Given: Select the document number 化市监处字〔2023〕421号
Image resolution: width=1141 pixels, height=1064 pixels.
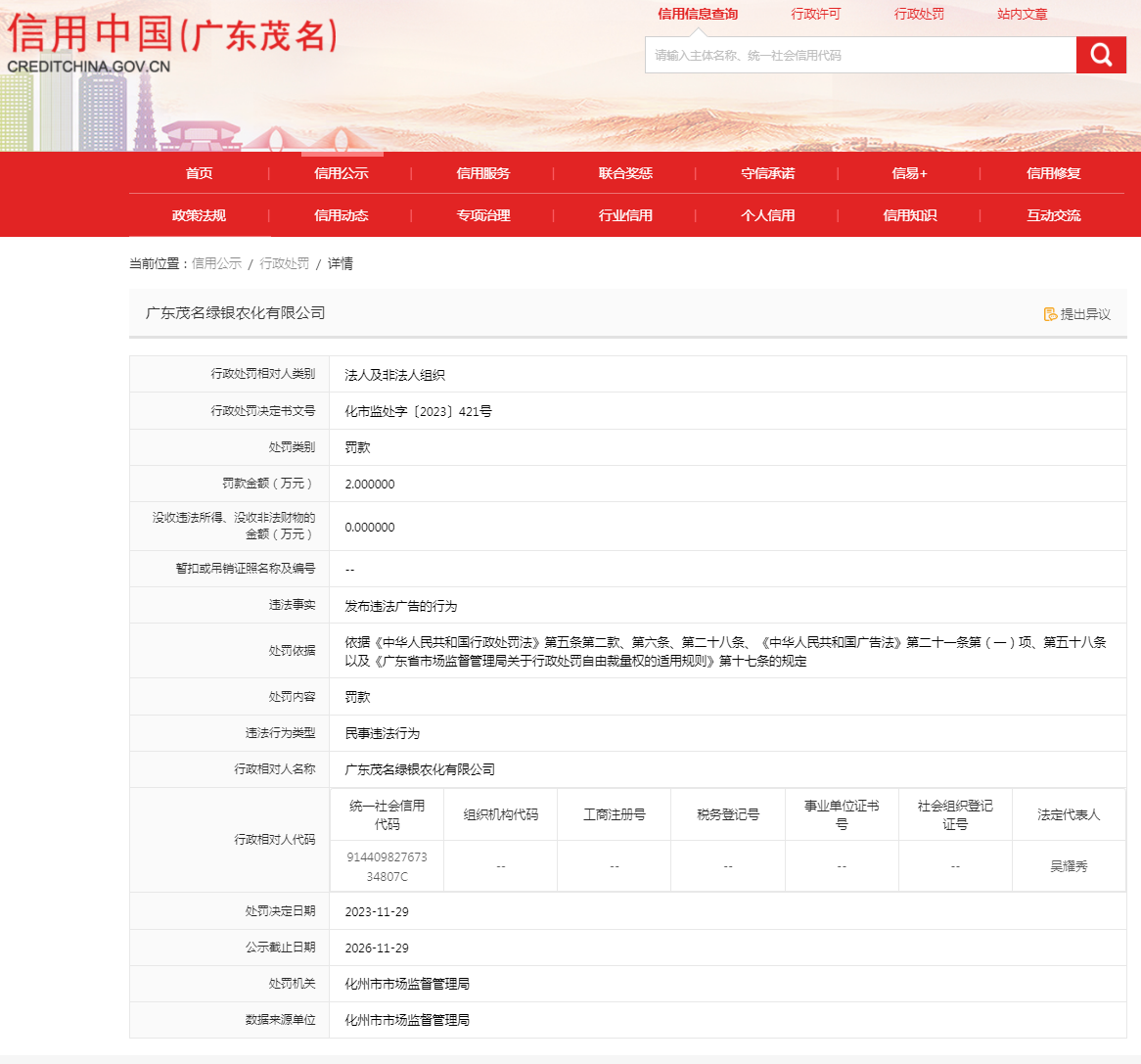Looking at the screenshot, I should click(418, 411).
